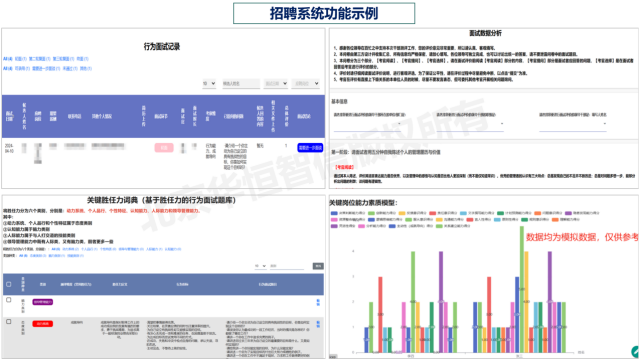Open the rows-per-page dropdown in 行为面试记录
The width and height of the screenshot is (643, 361).
[209, 83]
